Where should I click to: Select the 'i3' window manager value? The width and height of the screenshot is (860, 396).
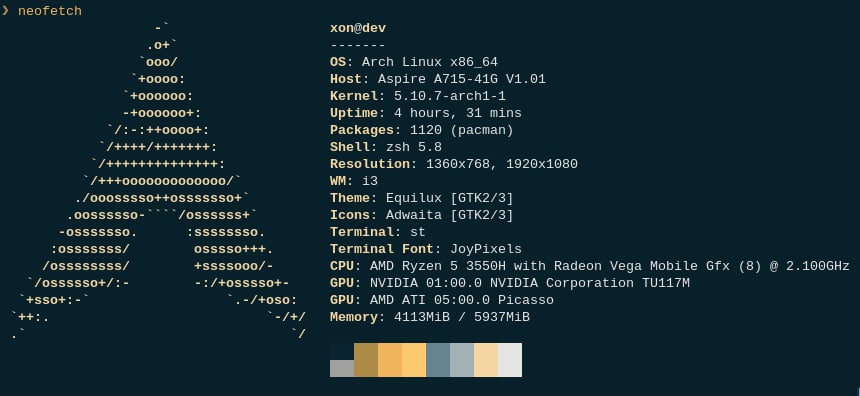tap(370, 181)
